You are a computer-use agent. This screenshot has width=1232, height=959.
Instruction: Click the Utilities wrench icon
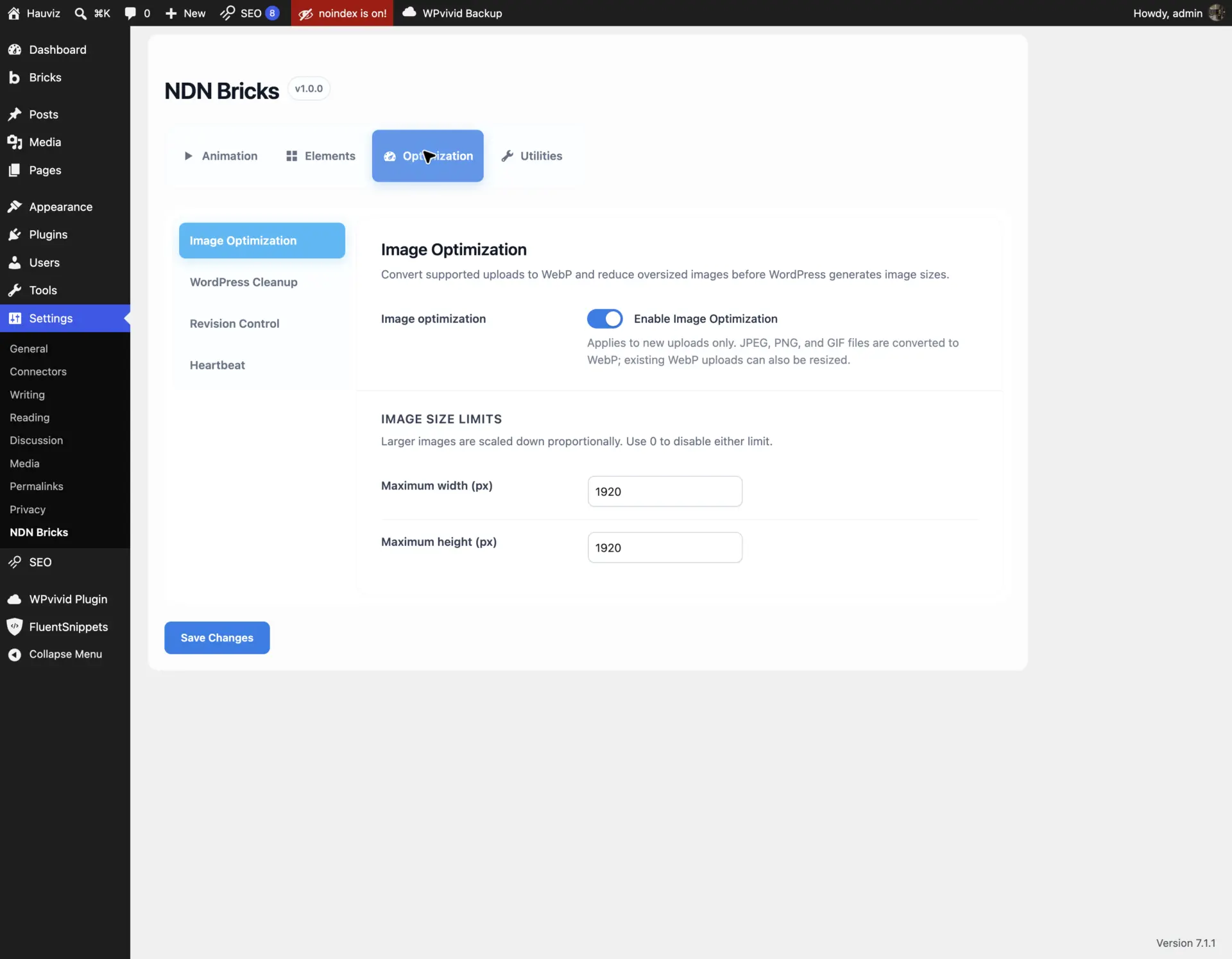[507, 156]
